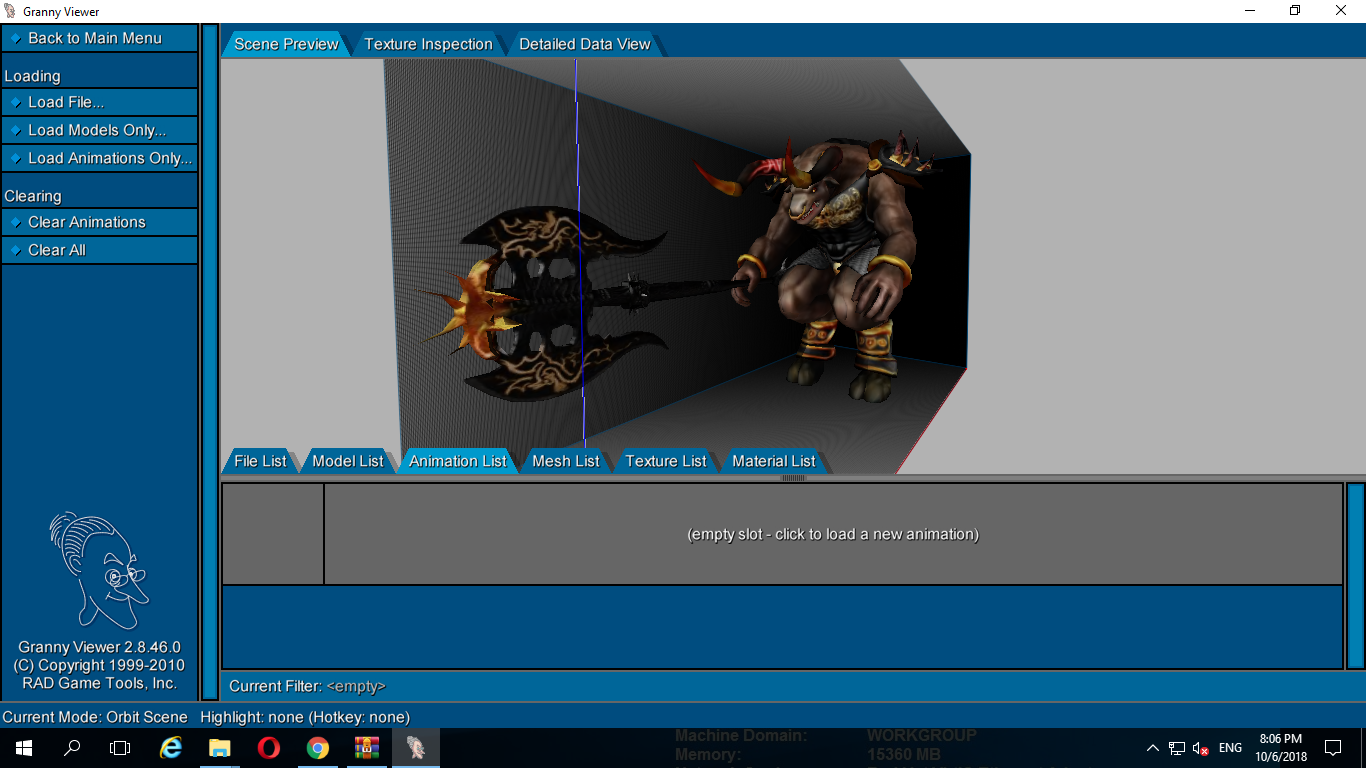This screenshot has height=768, width=1366.
Task: Choose Load Models Only...
Action: click(x=99, y=130)
